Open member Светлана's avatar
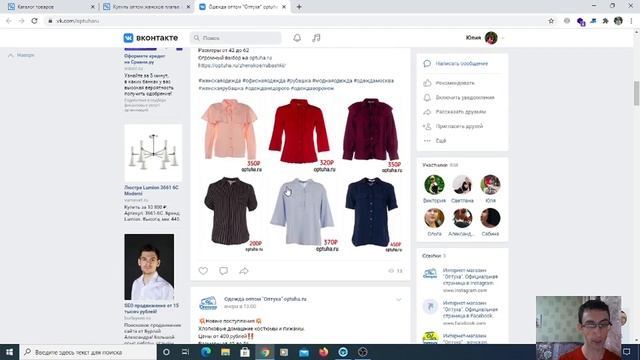The height and width of the screenshot is (360, 640). (x=462, y=185)
